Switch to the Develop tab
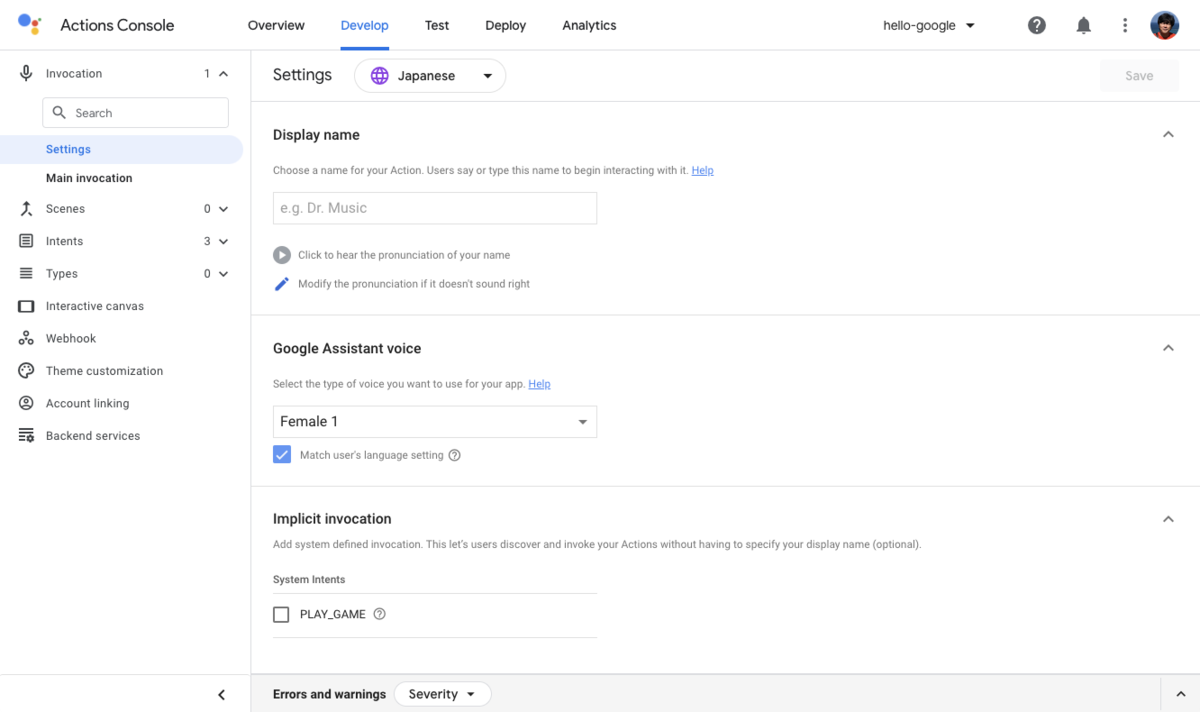 pos(364,25)
